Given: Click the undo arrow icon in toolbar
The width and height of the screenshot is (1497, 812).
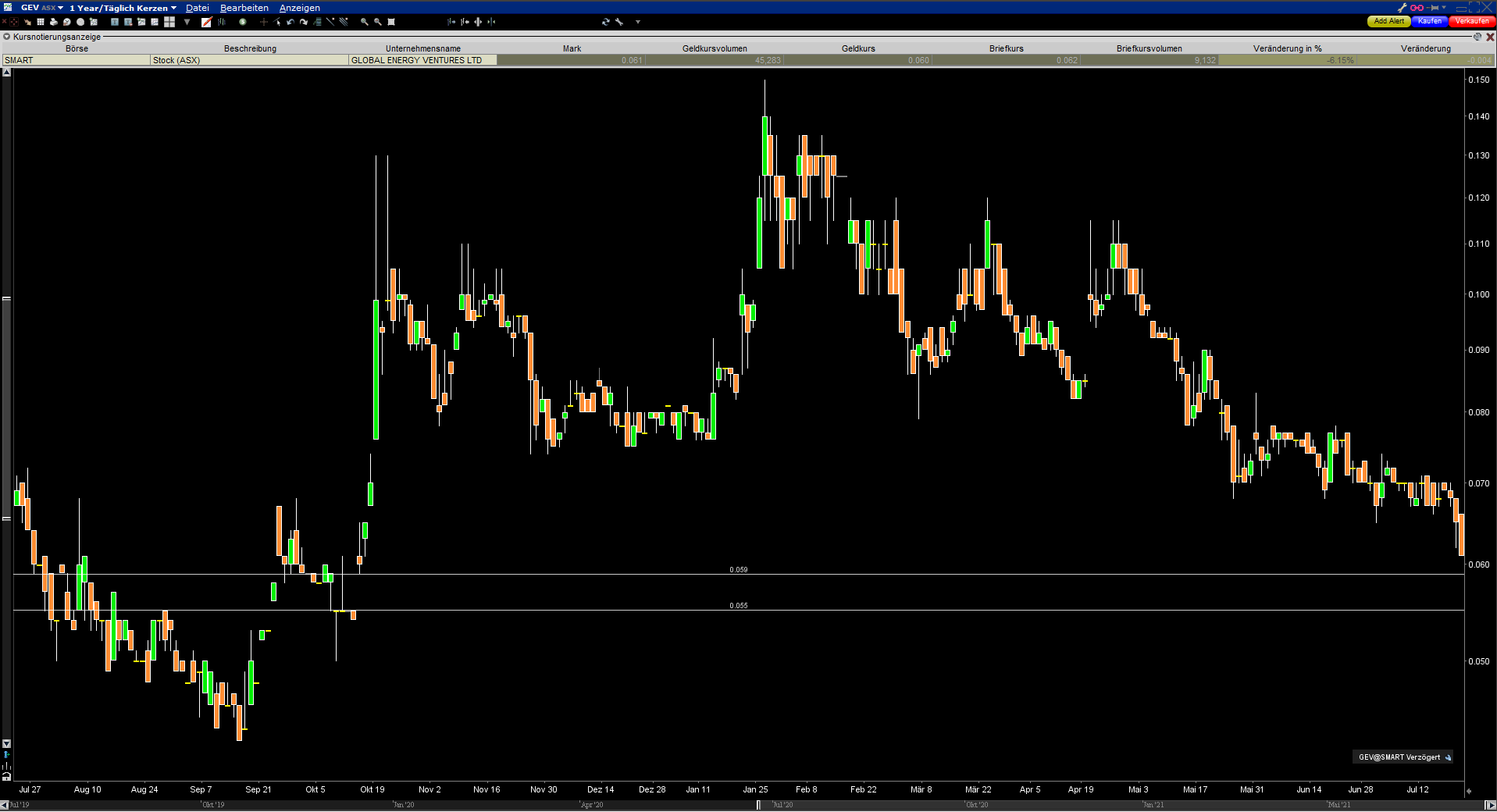Looking at the screenshot, I should (290, 22).
